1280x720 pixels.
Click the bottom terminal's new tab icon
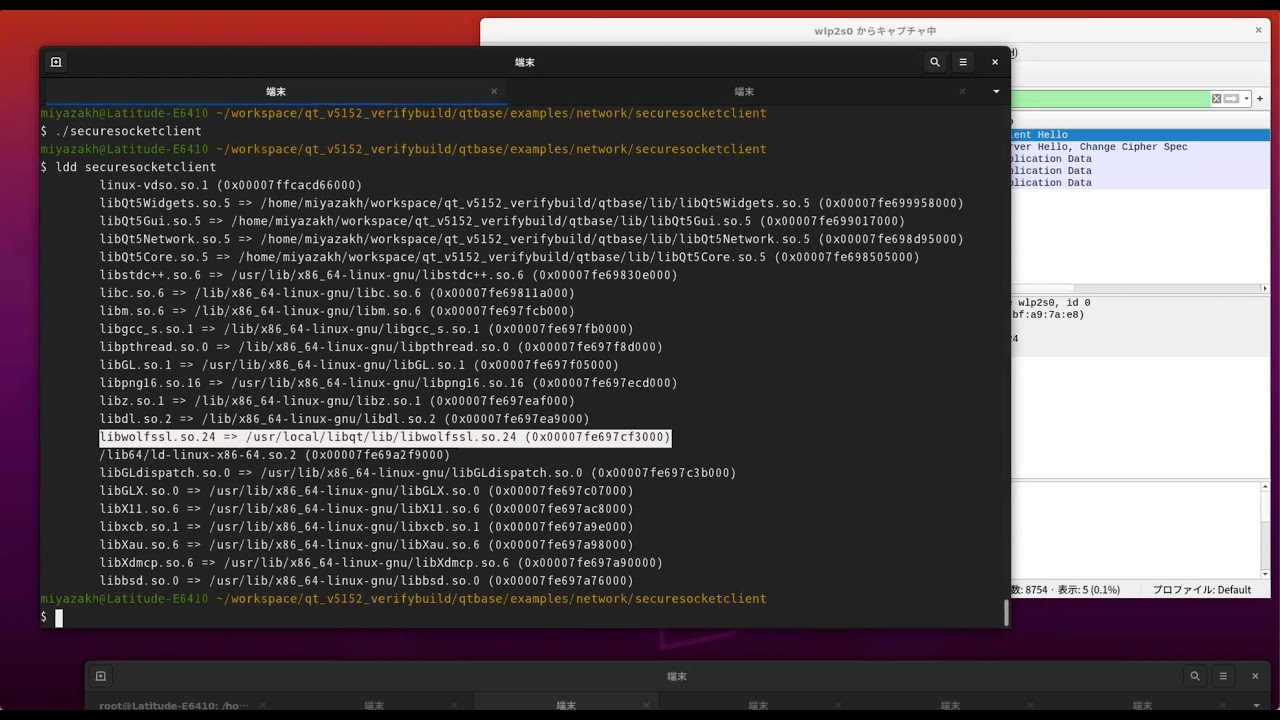(100, 676)
